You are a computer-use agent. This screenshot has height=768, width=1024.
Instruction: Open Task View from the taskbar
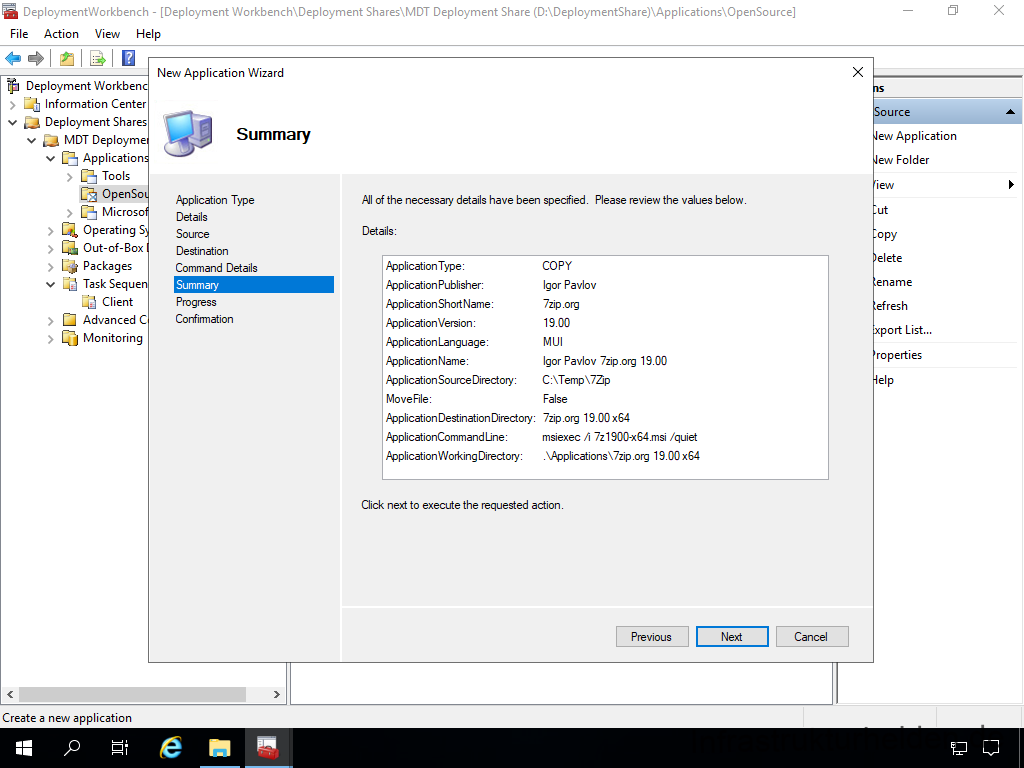[x=120, y=748]
